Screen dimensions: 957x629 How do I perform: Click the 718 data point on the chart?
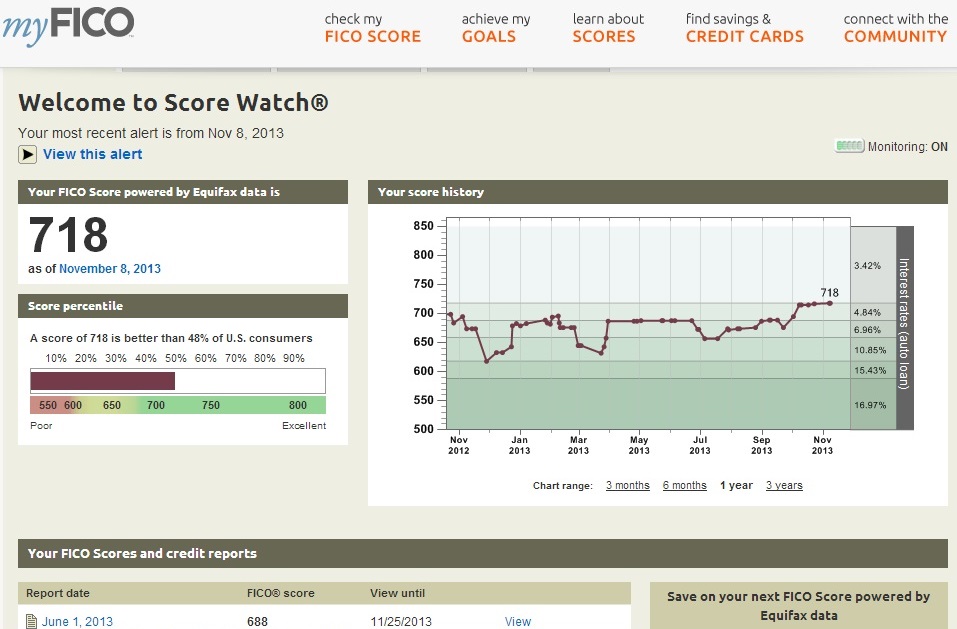830,303
